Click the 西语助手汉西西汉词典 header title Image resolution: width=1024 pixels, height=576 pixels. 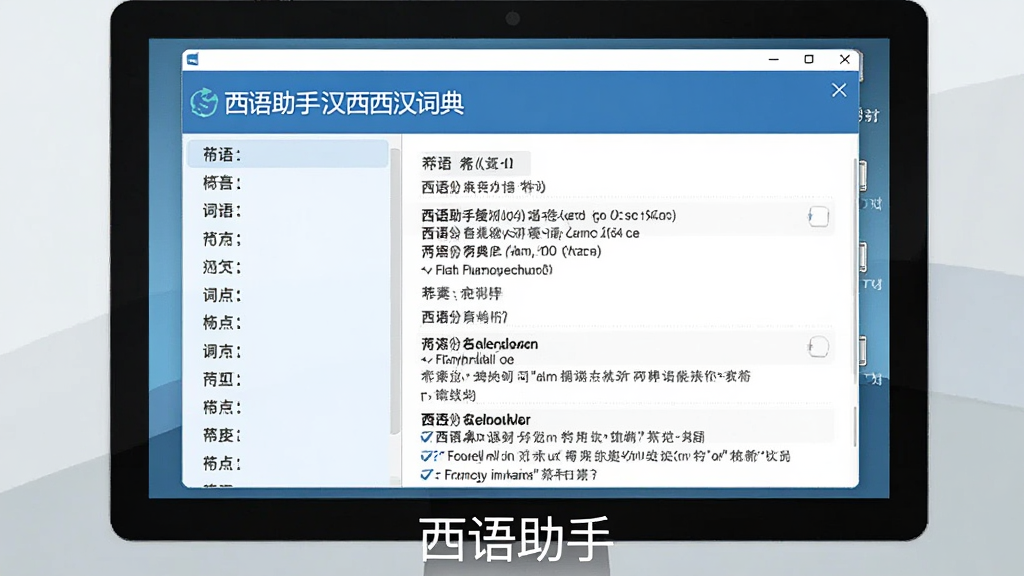(344, 103)
